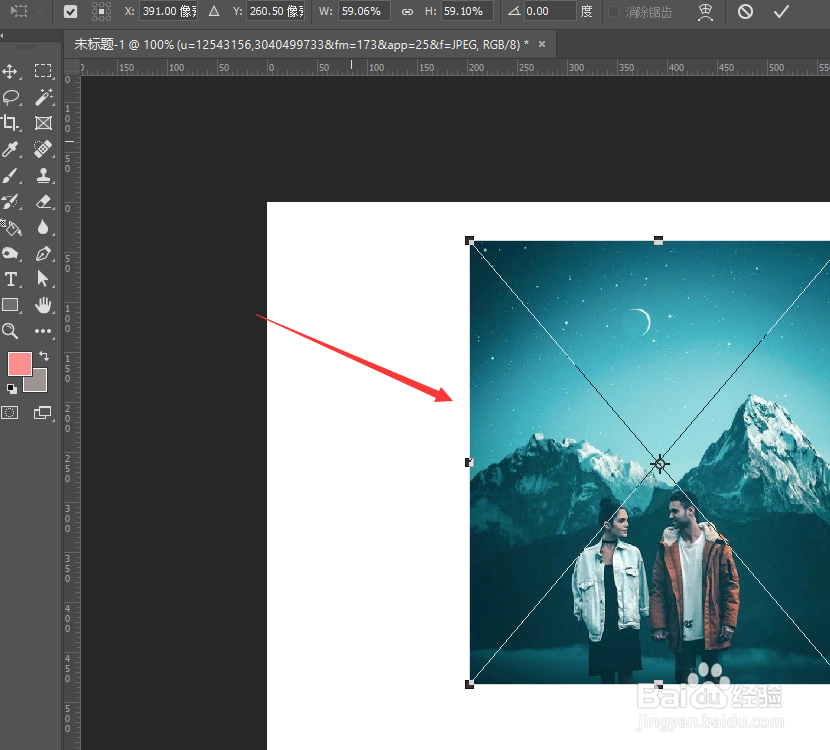Viewport: 830px width, 750px height.
Task: Select the Crop tool
Action: (x=10, y=123)
